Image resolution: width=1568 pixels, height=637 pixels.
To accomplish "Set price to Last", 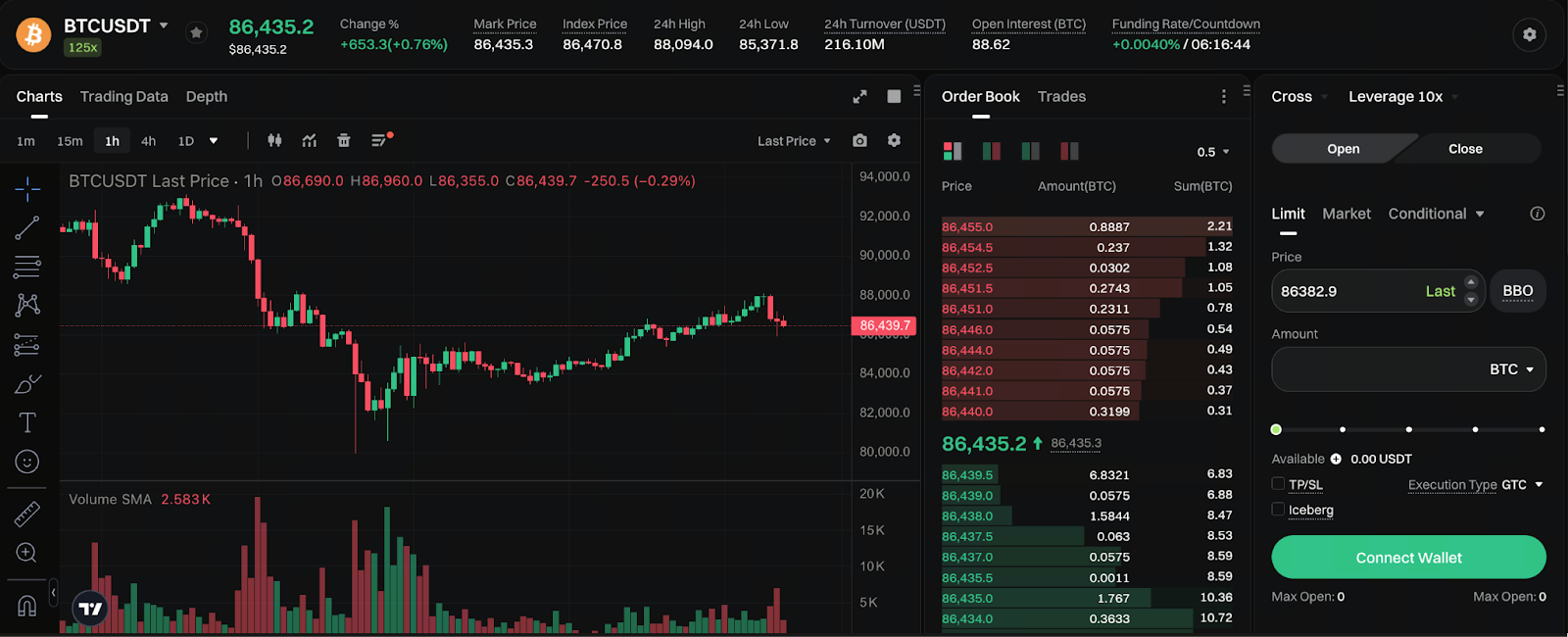I will tap(1440, 291).
